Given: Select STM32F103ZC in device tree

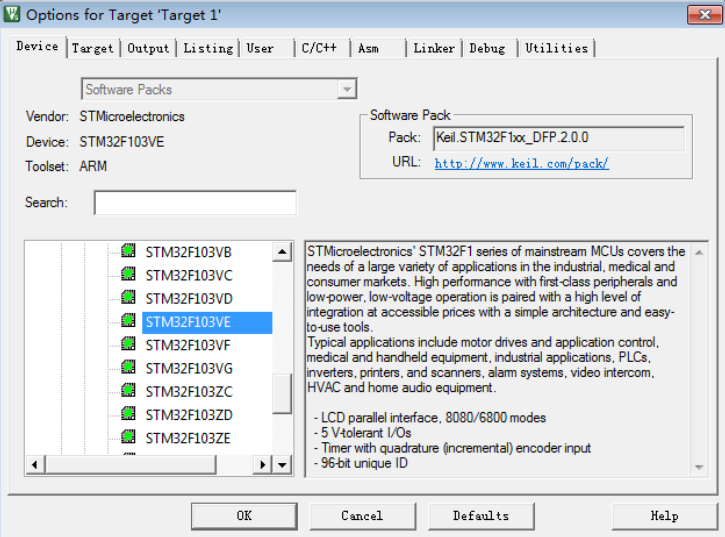Looking at the screenshot, I should [x=189, y=392].
